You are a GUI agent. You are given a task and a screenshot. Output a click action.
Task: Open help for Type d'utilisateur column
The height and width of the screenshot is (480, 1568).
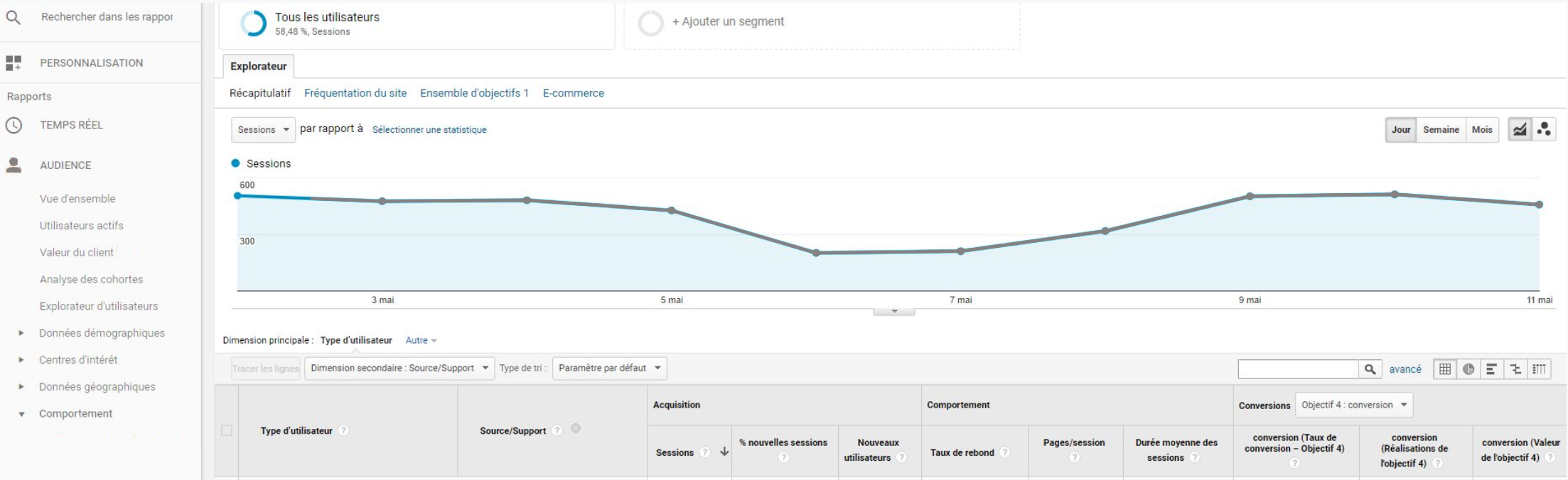point(343,430)
